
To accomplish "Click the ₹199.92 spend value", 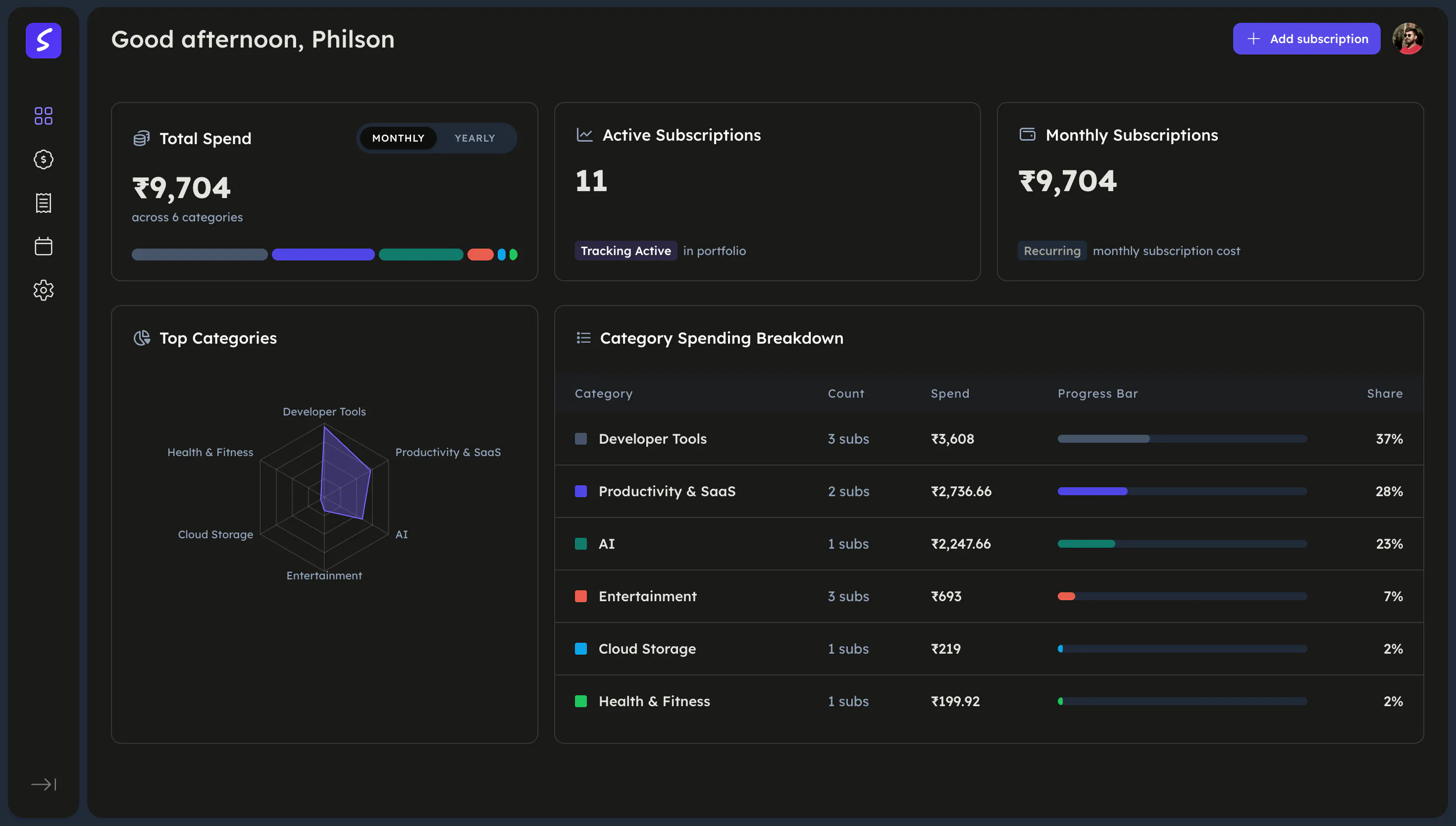I will pyautogui.click(x=955, y=701).
